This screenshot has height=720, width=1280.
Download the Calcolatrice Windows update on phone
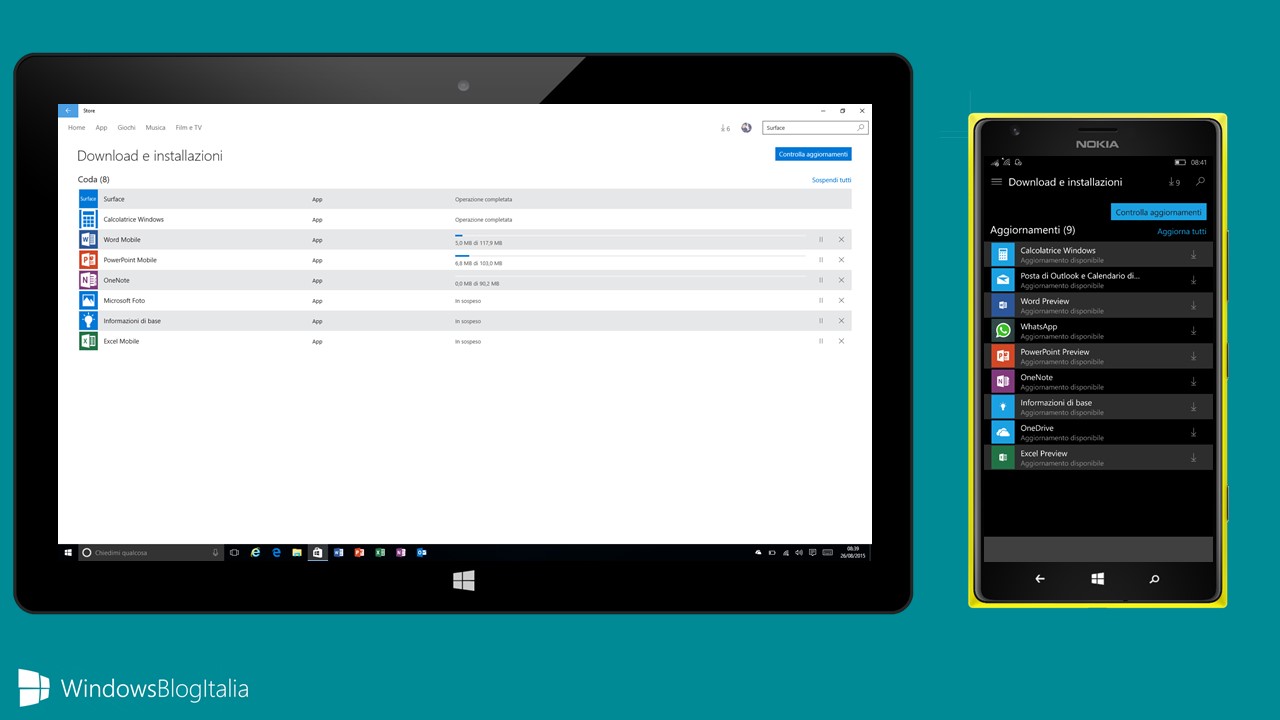pyautogui.click(x=1193, y=255)
